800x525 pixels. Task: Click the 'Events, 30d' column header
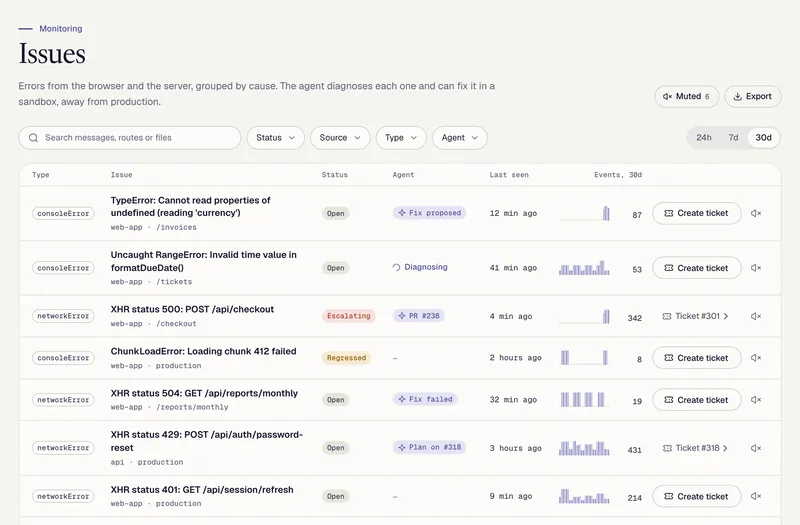pyautogui.click(x=618, y=175)
